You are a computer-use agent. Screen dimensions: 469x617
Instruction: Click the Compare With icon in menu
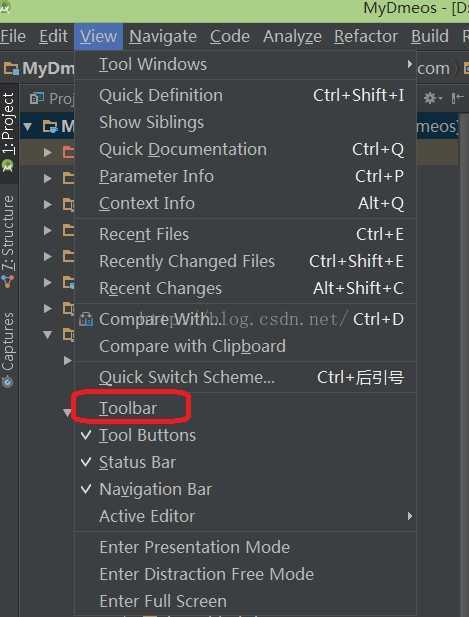click(86, 320)
